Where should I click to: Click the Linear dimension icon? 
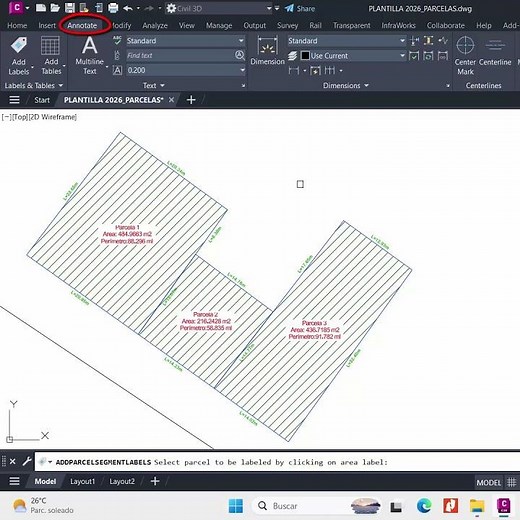tap(294, 70)
